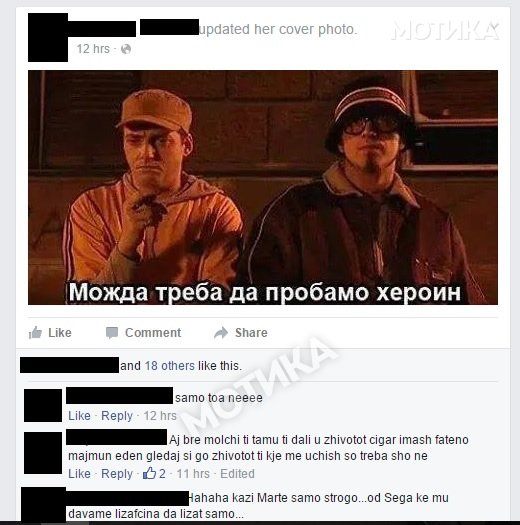
Task: Click the Like text under the post
Action: point(60,332)
